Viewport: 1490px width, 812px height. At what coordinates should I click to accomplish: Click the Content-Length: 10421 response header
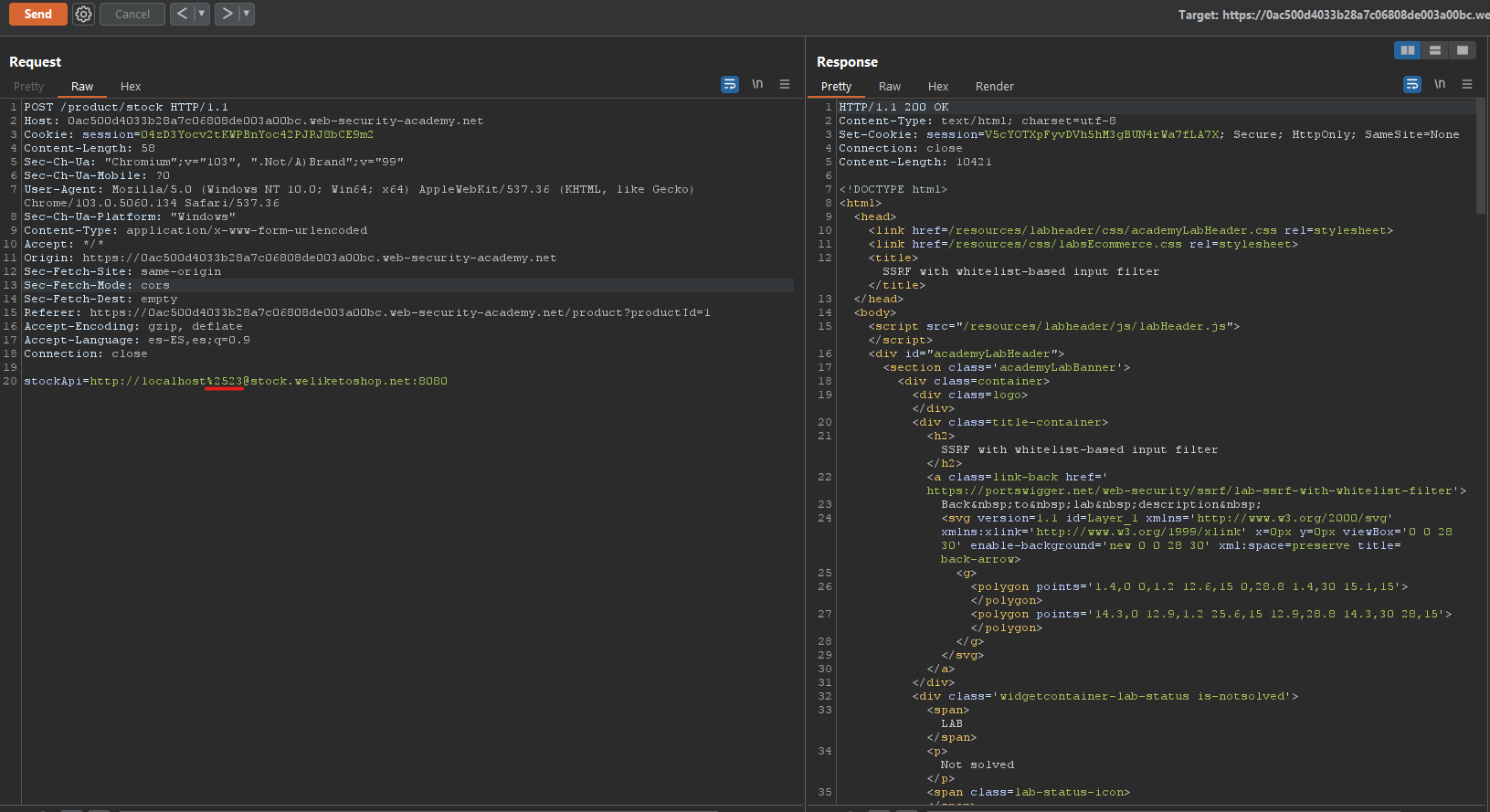pyautogui.click(x=914, y=162)
